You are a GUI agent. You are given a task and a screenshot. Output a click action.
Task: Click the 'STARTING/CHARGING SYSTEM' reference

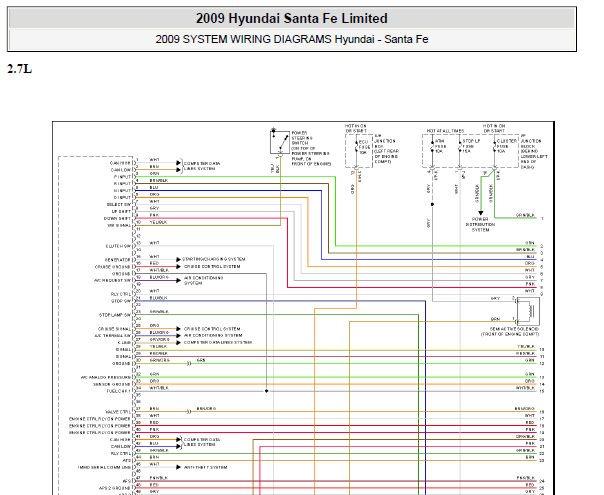coord(213,259)
